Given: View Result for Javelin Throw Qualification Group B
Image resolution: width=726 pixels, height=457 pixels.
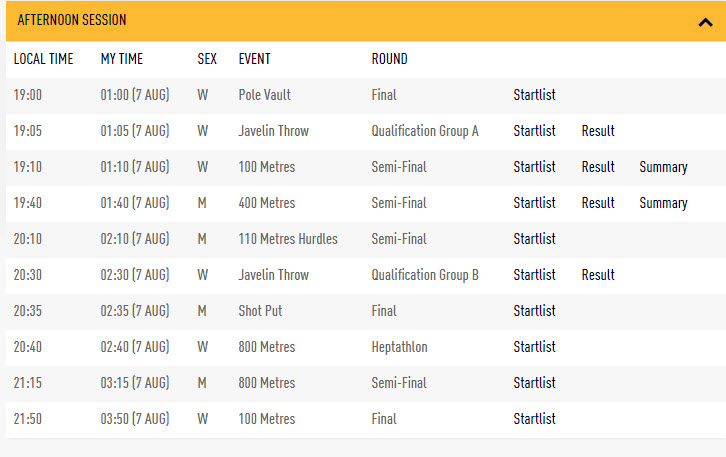Looking at the screenshot, I should point(598,275).
